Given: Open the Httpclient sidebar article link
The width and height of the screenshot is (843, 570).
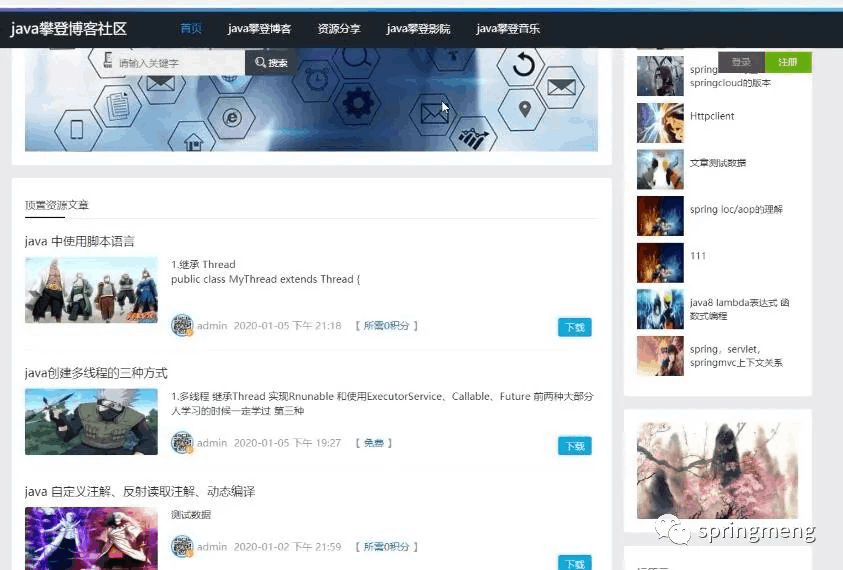Looking at the screenshot, I should click(x=712, y=116).
